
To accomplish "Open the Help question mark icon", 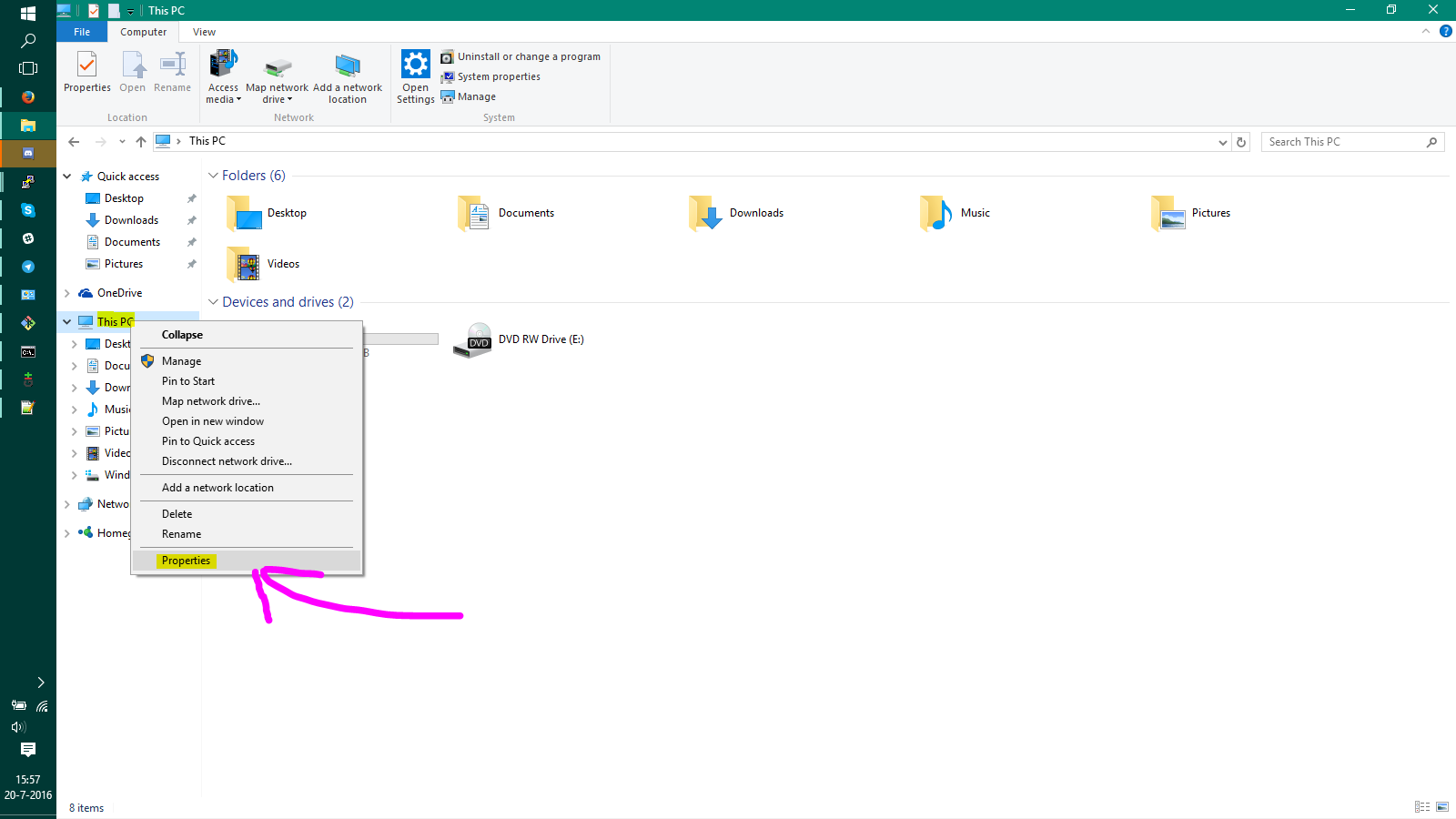I will pyautogui.click(x=1445, y=32).
